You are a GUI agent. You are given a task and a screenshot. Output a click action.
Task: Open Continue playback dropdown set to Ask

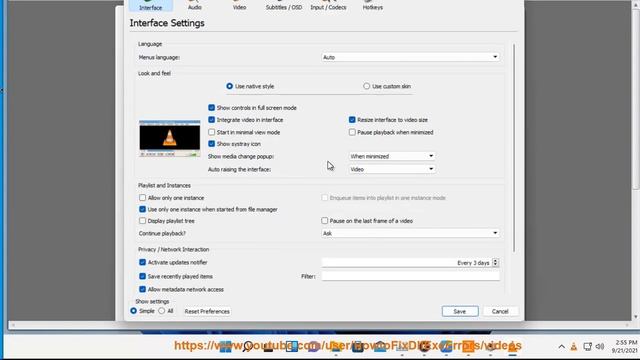pos(410,233)
